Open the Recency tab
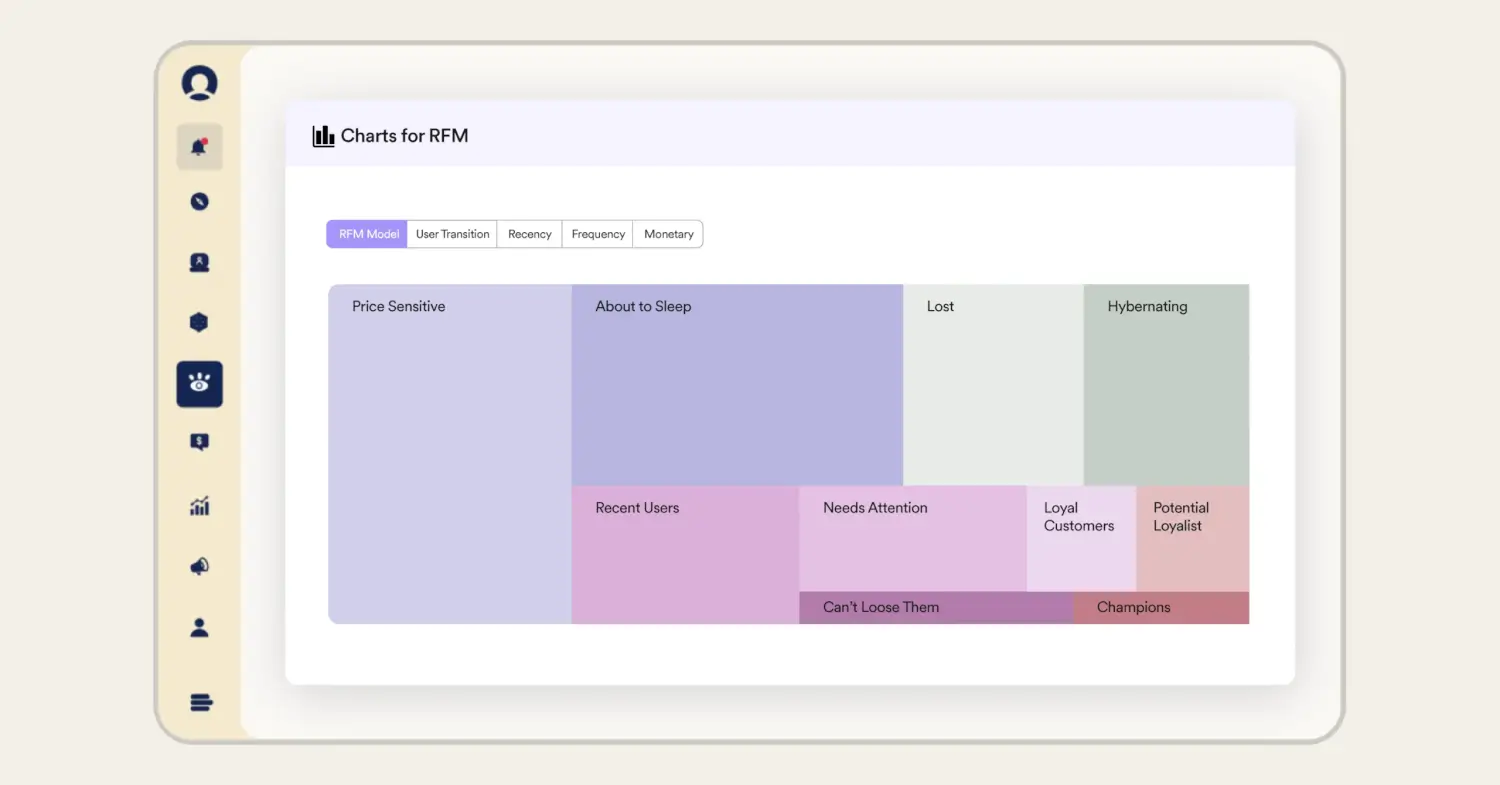Screen dimensions: 1500x785 529,234
